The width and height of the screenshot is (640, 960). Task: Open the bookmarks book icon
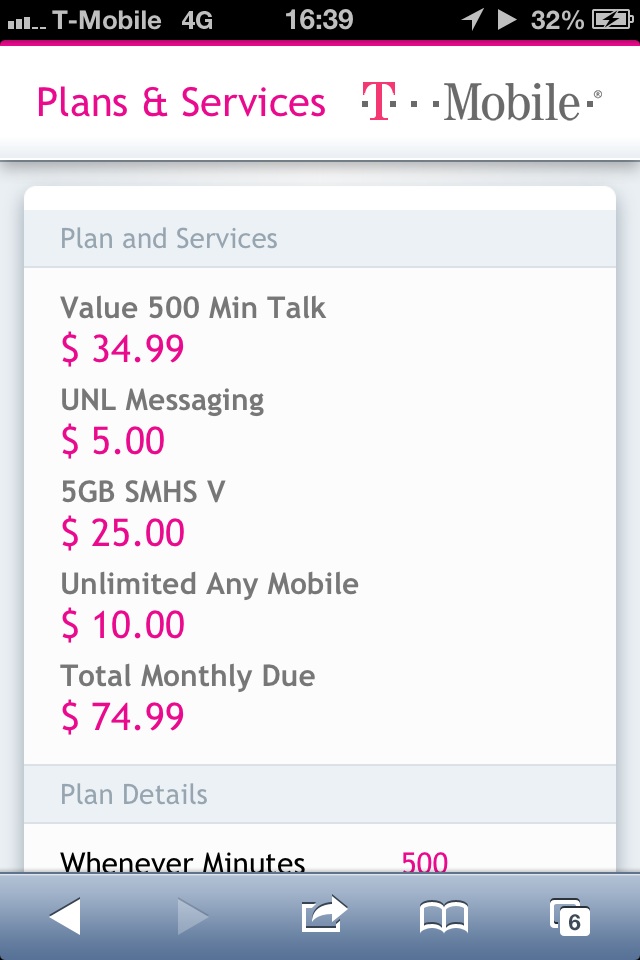pyautogui.click(x=444, y=917)
